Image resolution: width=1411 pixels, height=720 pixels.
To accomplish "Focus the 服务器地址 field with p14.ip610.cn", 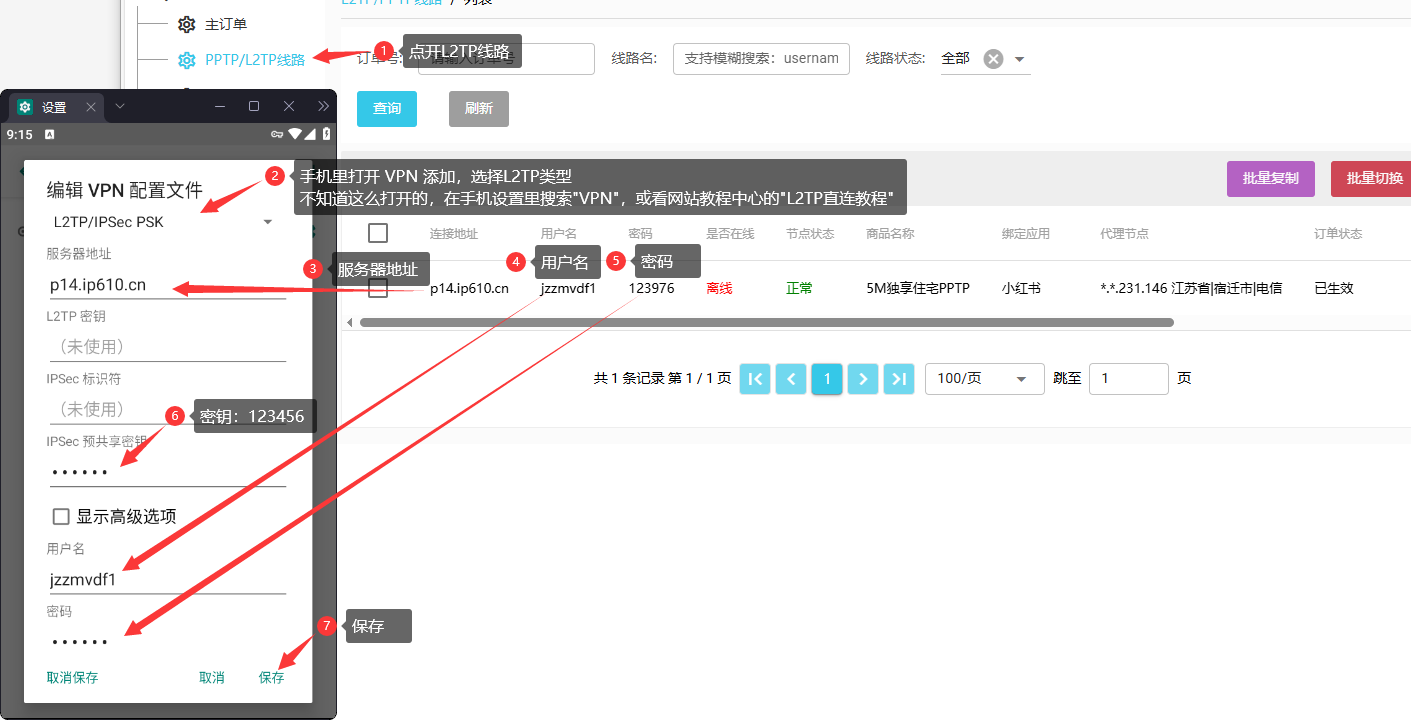I will pos(167,285).
